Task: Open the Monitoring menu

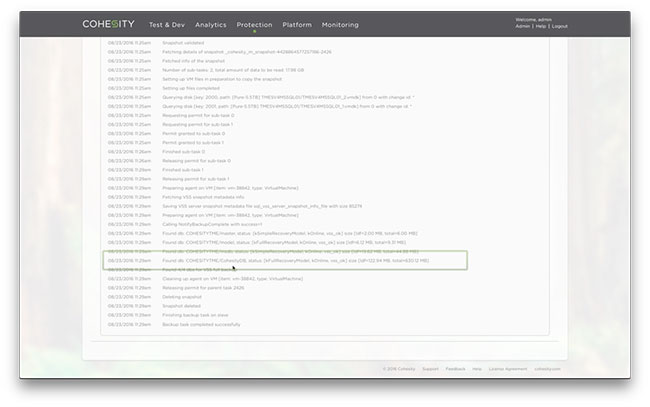Action: point(340,23)
